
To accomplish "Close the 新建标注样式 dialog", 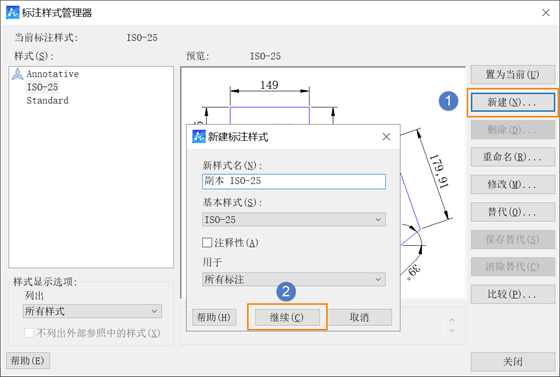I will 386,137.
